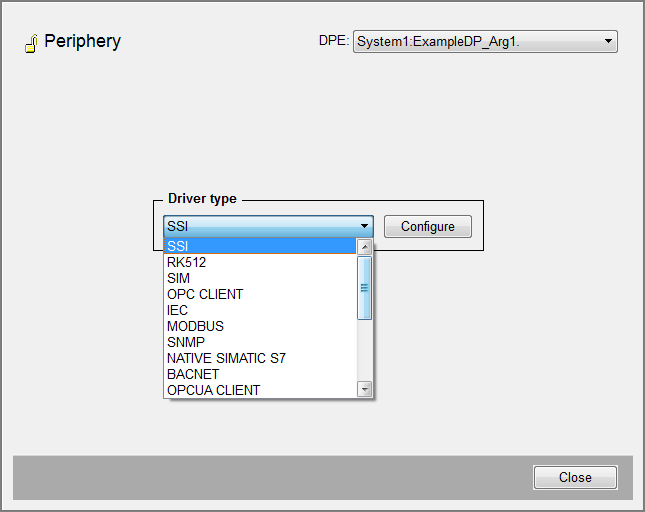The image size is (645, 512).
Task: Click the Periphery heading text
Action: [x=82, y=42]
